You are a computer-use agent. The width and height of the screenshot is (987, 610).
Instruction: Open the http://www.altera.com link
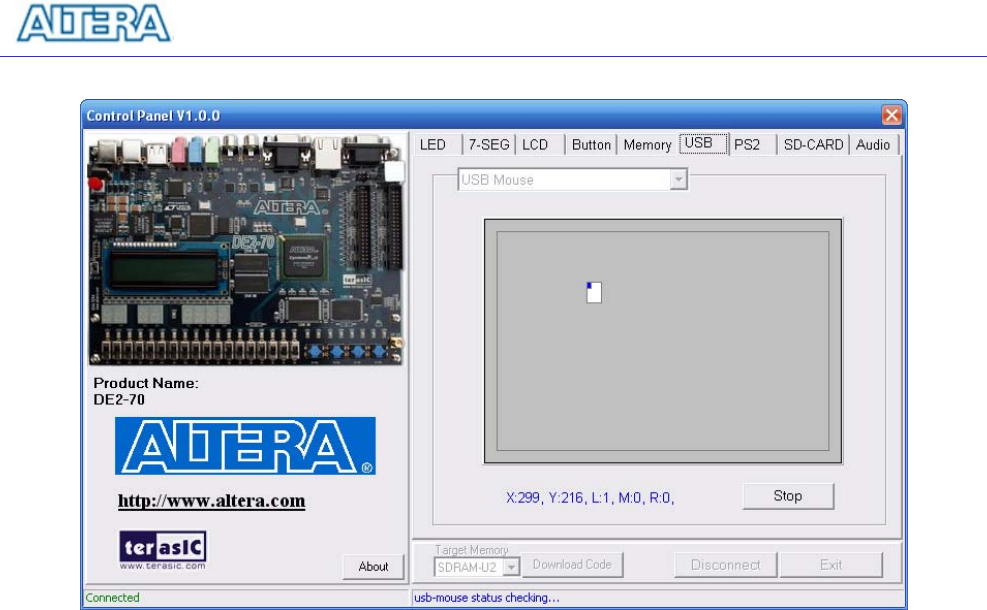click(212, 501)
